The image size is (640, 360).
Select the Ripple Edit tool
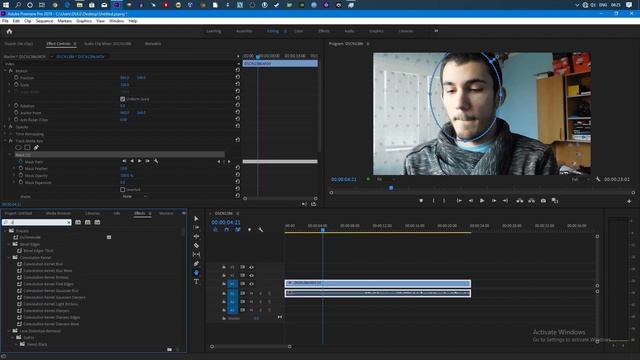pyautogui.click(x=196, y=236)
